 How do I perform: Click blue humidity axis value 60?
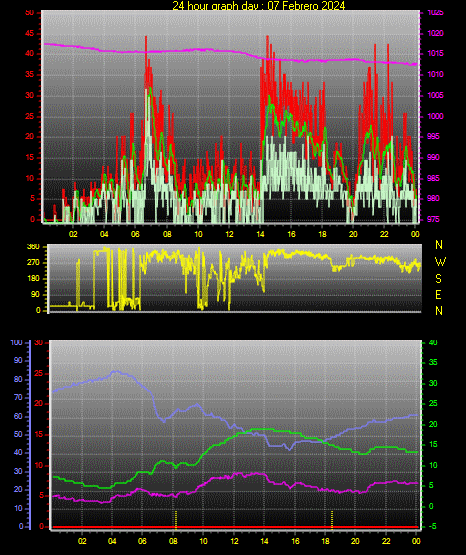click(x=18, y=417)
